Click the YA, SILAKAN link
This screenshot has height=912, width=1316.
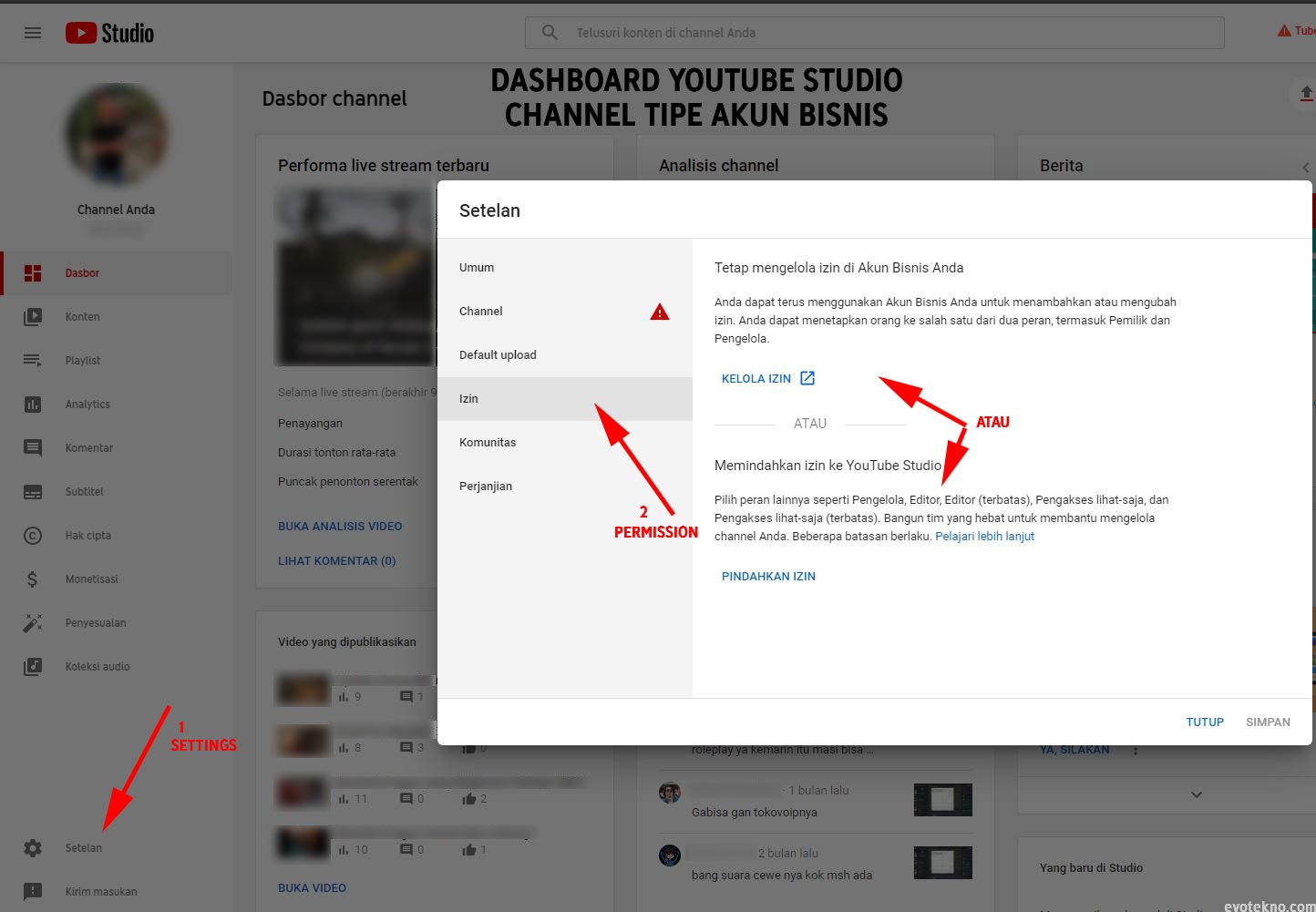point(1074,750)
